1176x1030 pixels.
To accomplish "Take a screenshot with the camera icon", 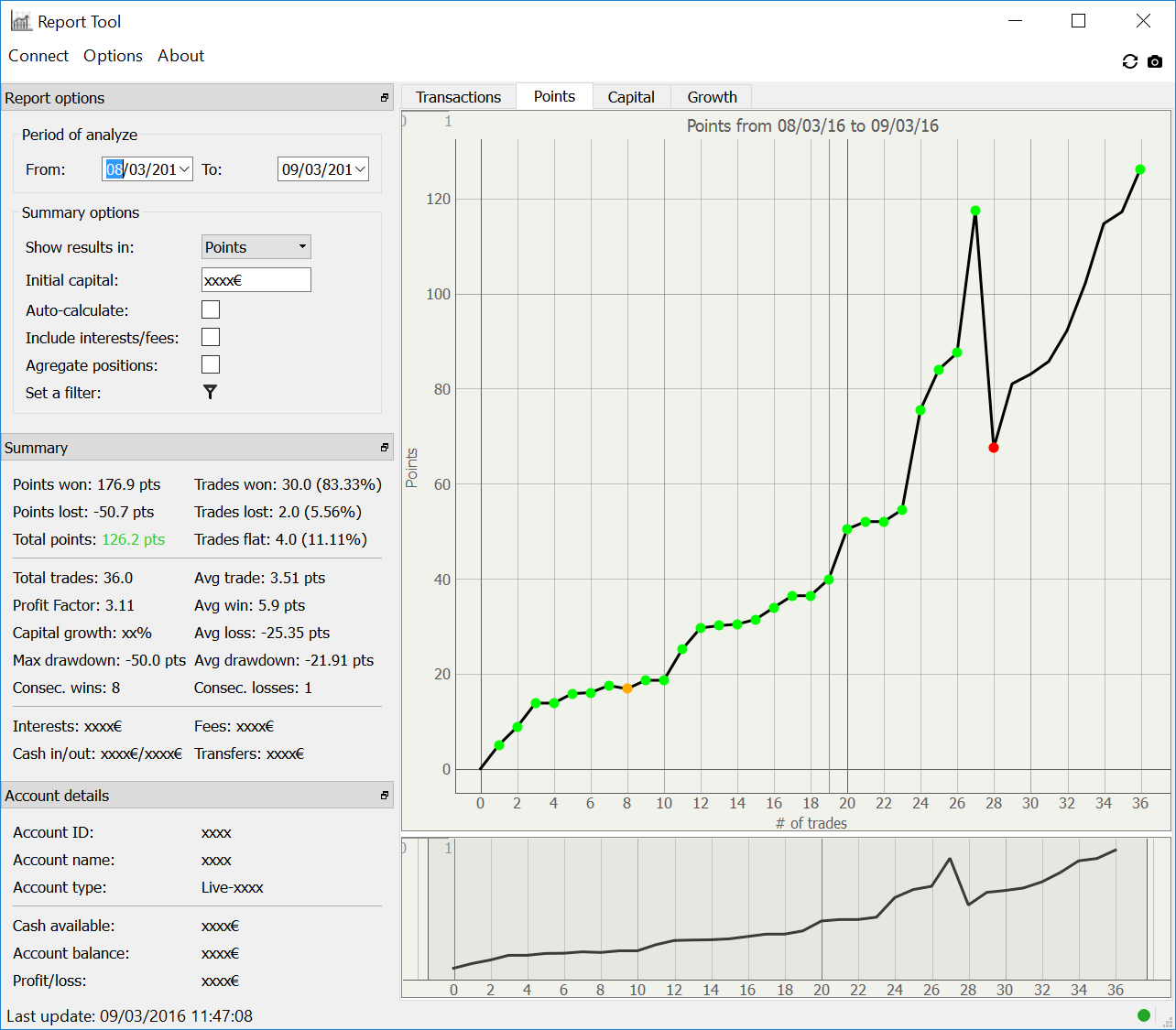I will pos(1155,61).
